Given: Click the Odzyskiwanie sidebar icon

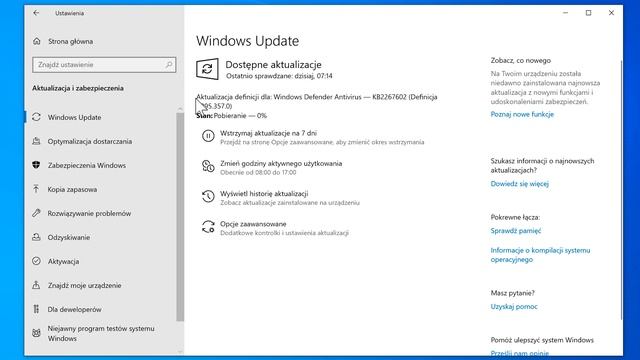Looking at the screenshot, I should [36, 237].
